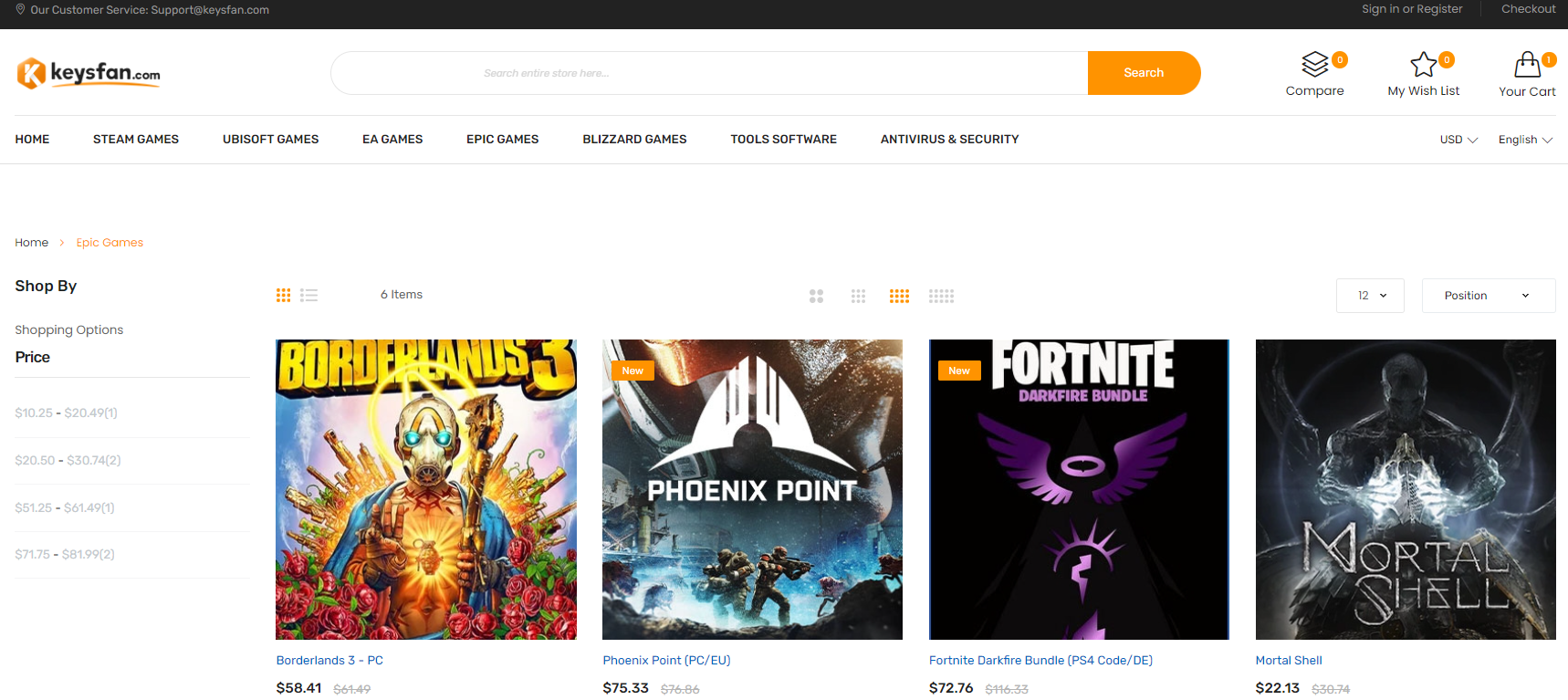This screenshot has width=1568, height=700.
Task: Click the '6 Items' count text
Action: pos(402,295)
